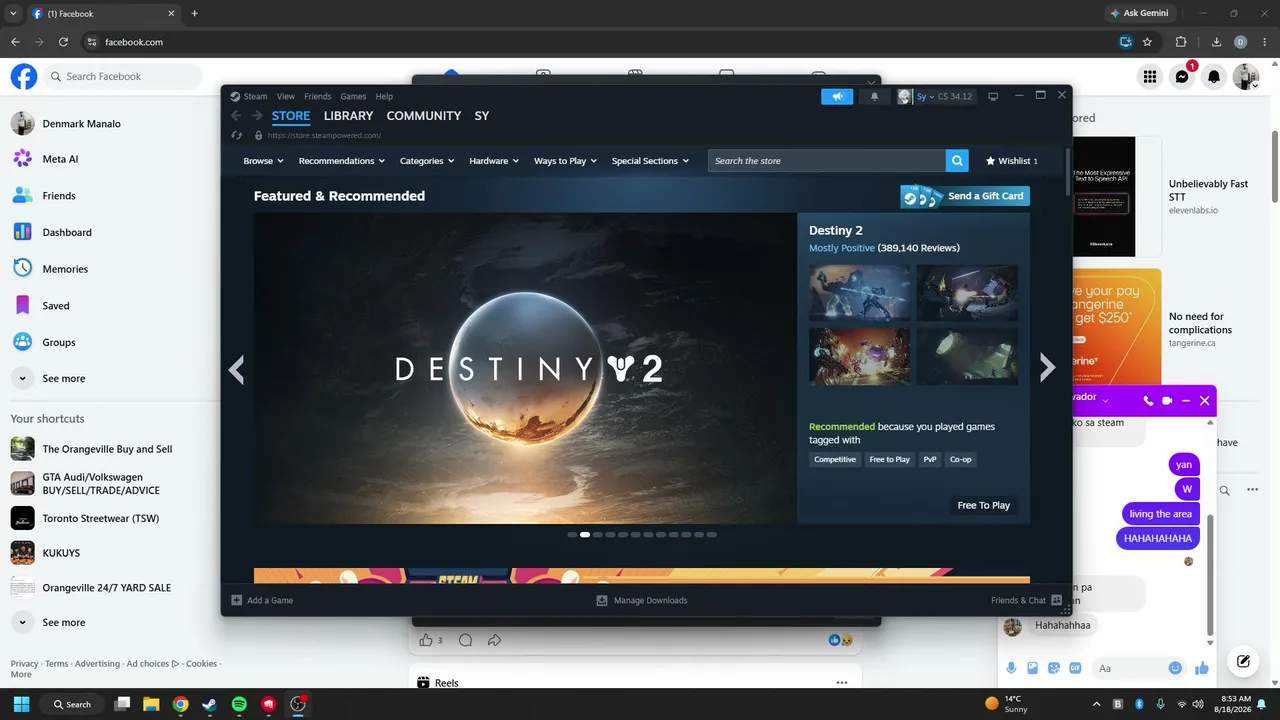Click the voice clip microphone in chat
Viewport: 1280px width, 720px height.
pyautogui.click(x=1012, y=668)
